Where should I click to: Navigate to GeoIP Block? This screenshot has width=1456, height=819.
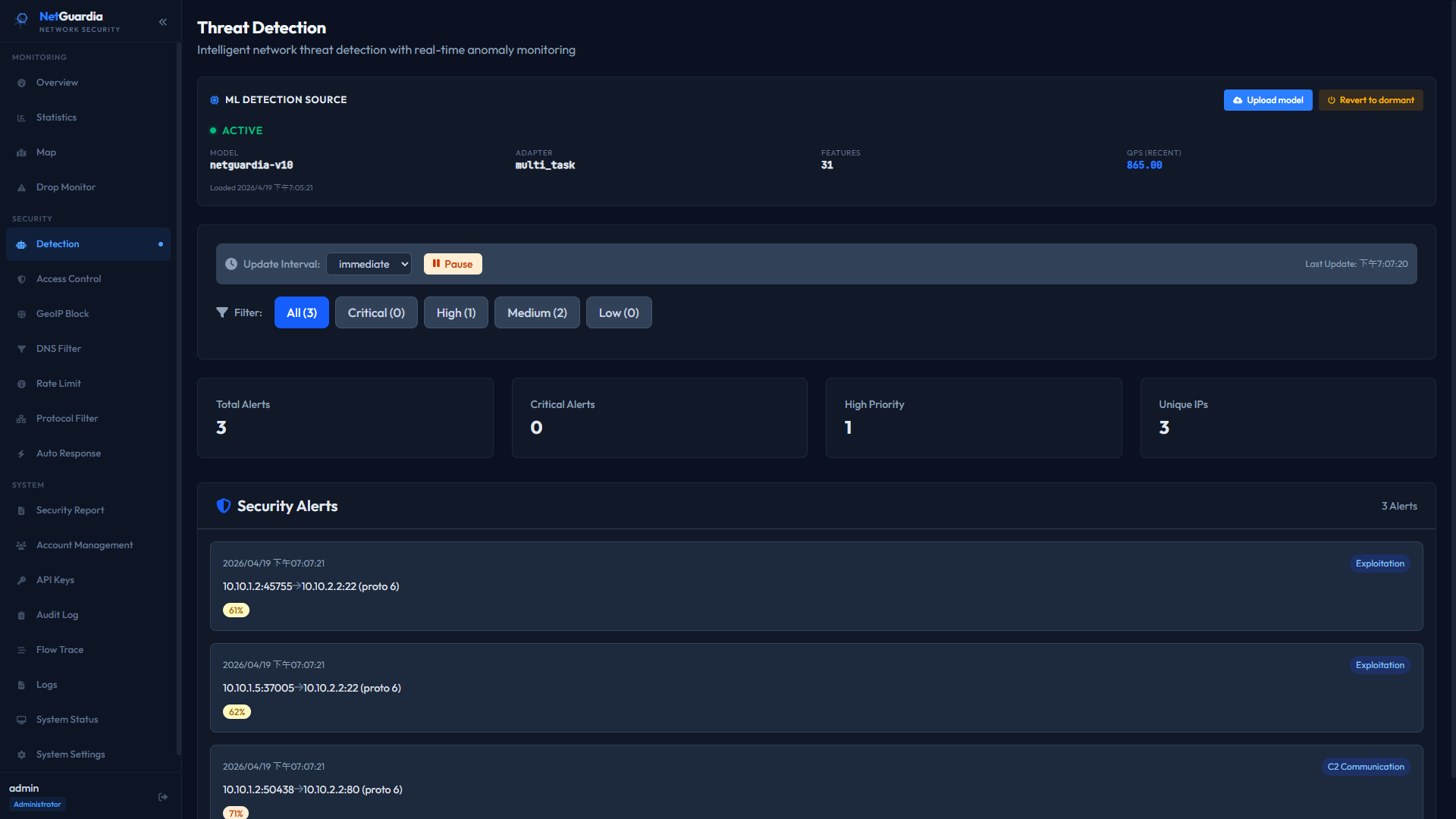click(x=88, y=314)
